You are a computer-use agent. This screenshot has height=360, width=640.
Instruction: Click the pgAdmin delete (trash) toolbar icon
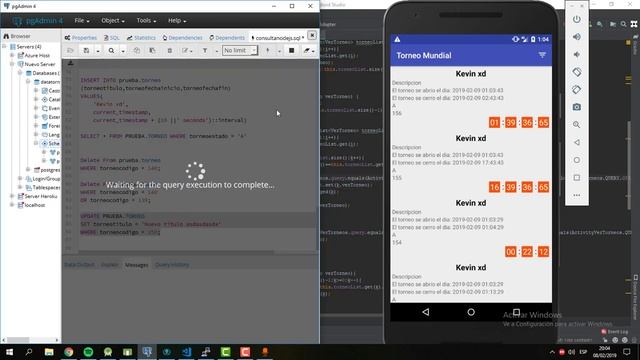pos(169,51)
